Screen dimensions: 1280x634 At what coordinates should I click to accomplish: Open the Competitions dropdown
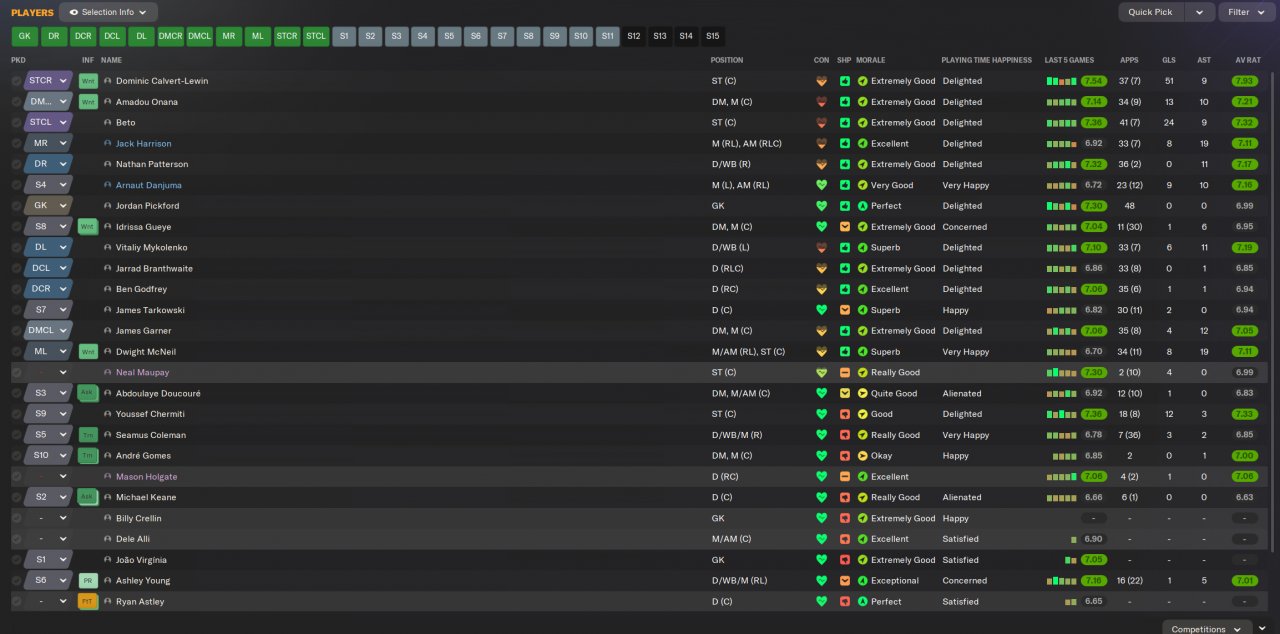1207,628
